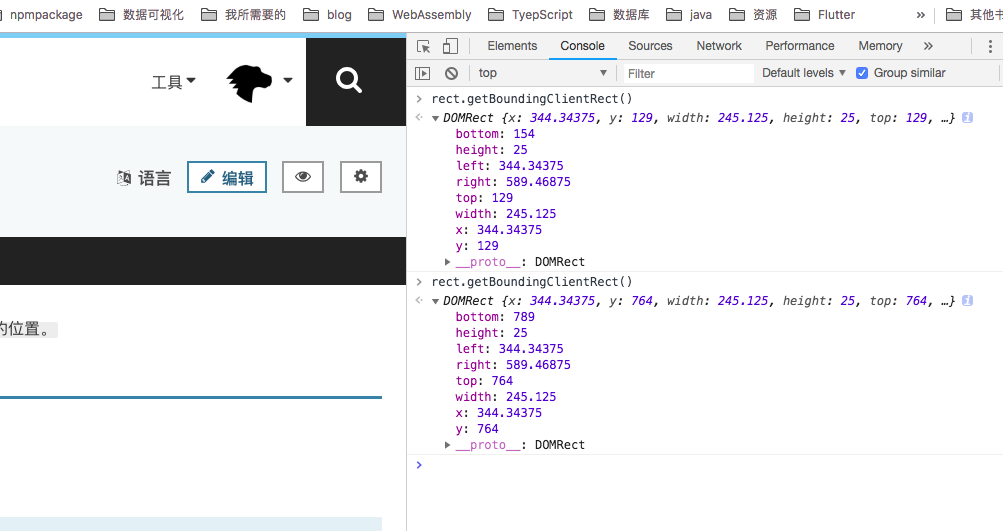Switch to the Elements tab
1003x531 pixels.
point(512,46)
